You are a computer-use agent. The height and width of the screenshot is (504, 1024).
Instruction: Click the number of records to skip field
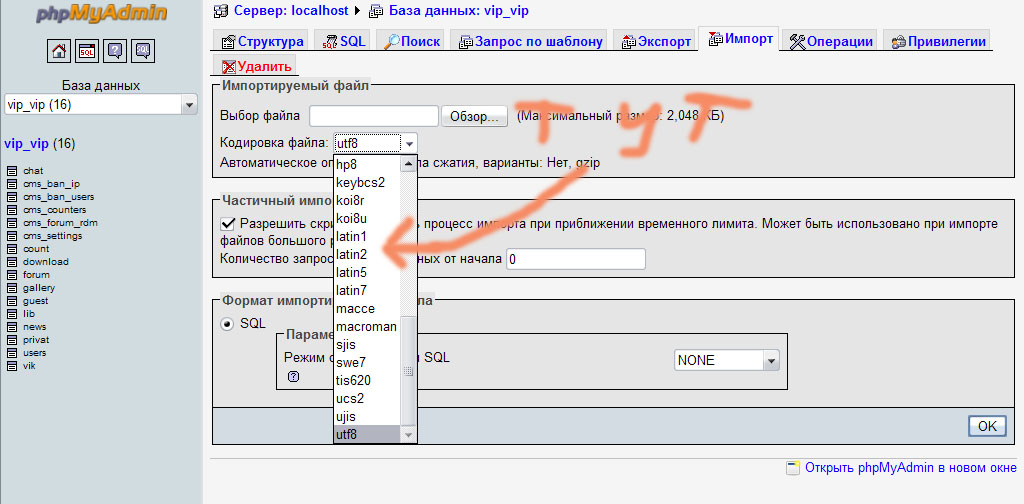click(576, 260)
